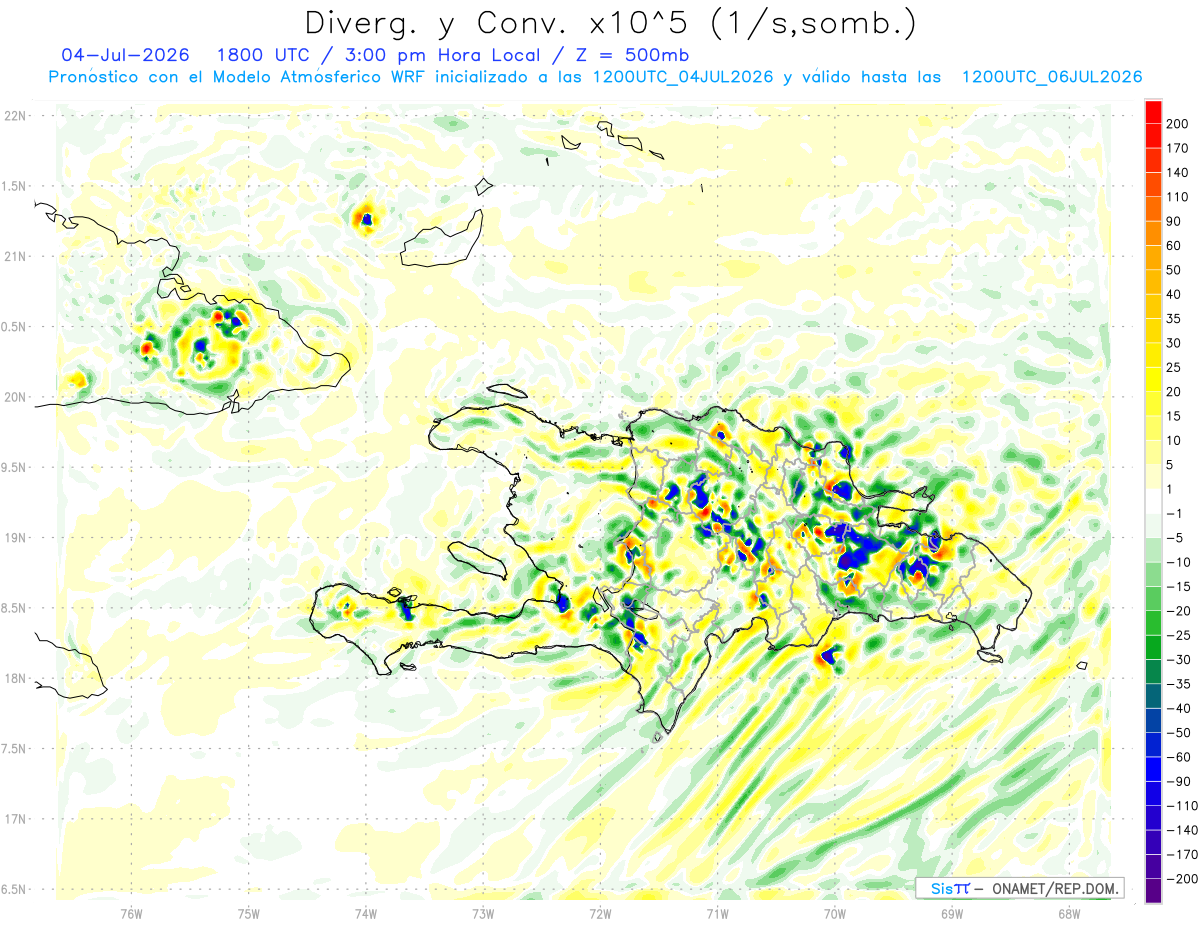Click the '20N' latitude label
1200x927 pixels.
(x=14, y=397)
